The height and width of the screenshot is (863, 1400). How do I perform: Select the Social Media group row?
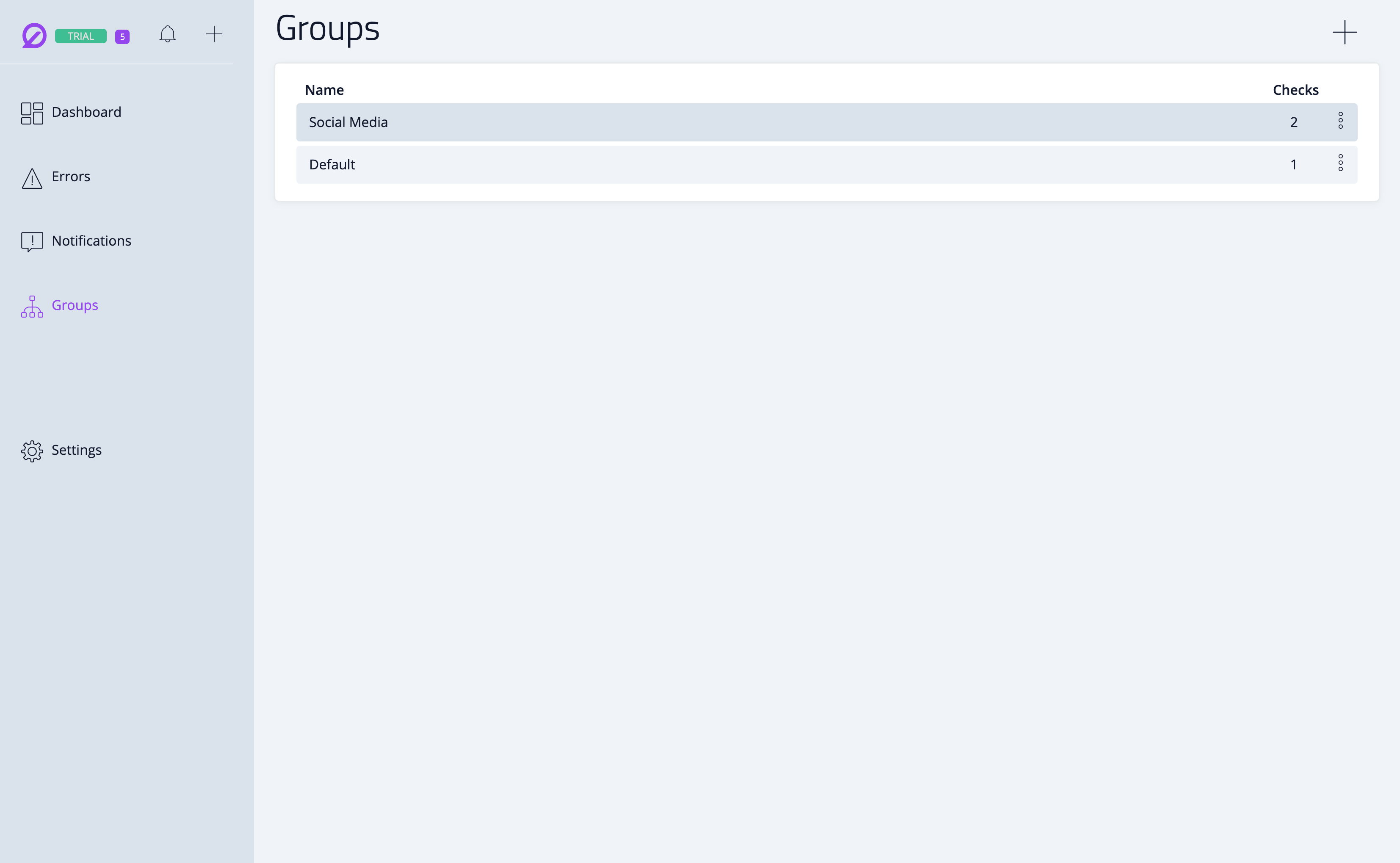348,122
